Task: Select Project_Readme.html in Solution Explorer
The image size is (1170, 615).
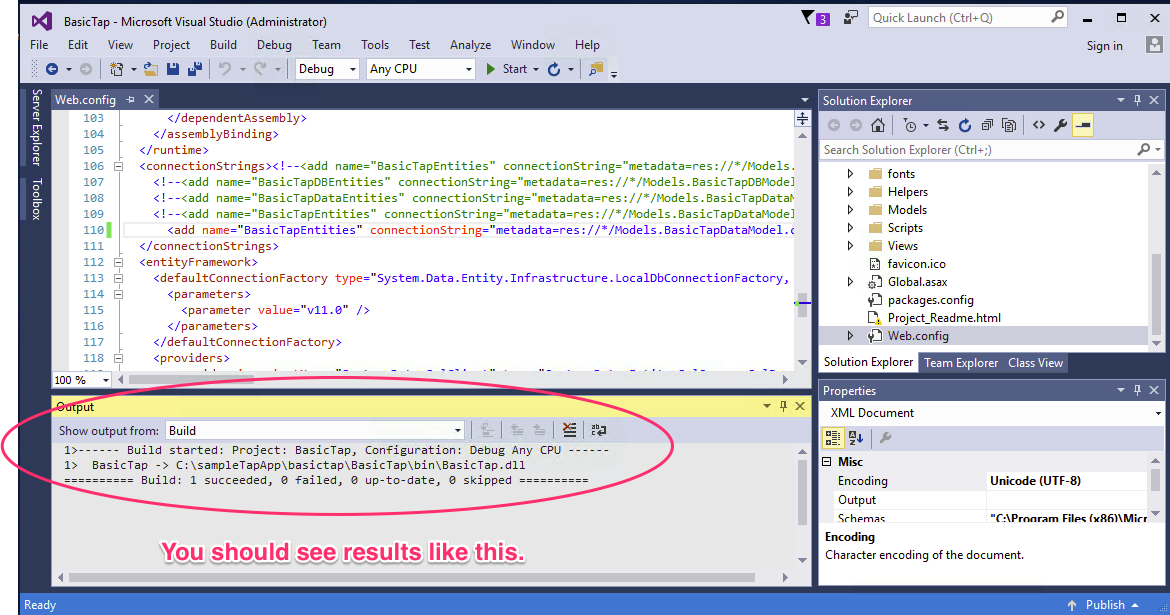Action: (x=944, y=318)
